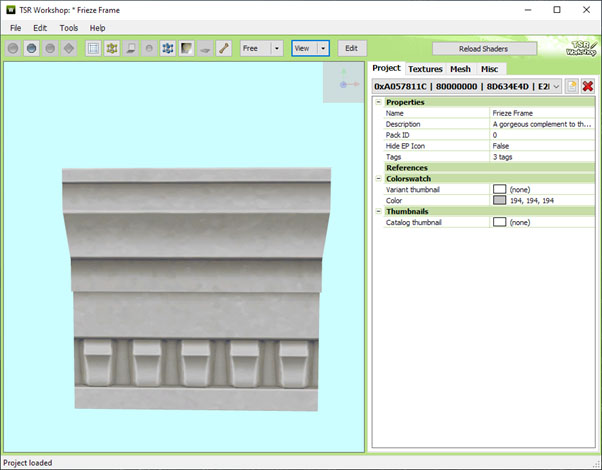Click the new item icon beside resource dropdown
Image resolution: width=602 pixels, height=470 pixels.
(x=572, y=86)
